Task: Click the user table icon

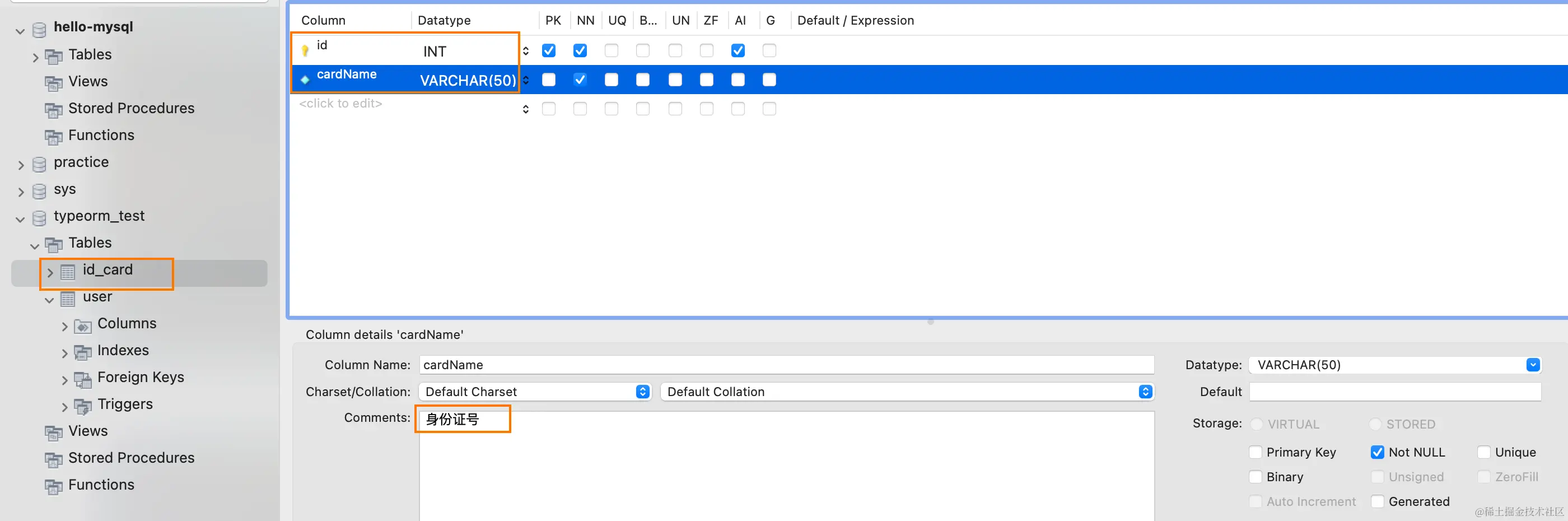Action: point(68,298)
